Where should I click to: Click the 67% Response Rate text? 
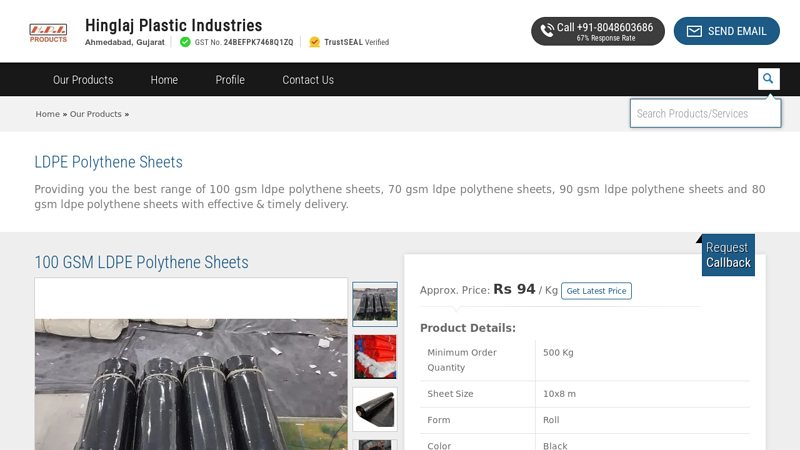coord(606,38)
